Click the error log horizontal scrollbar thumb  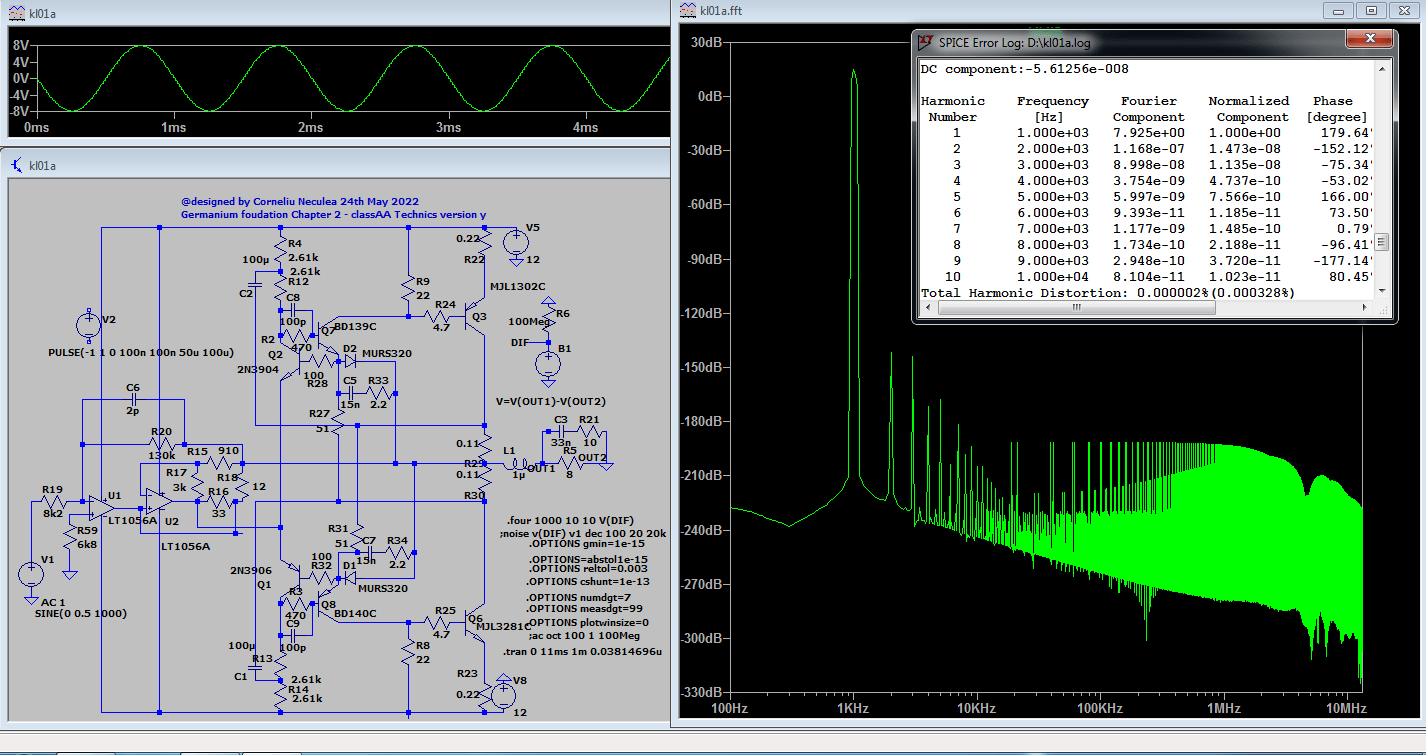click(1077, 308)
